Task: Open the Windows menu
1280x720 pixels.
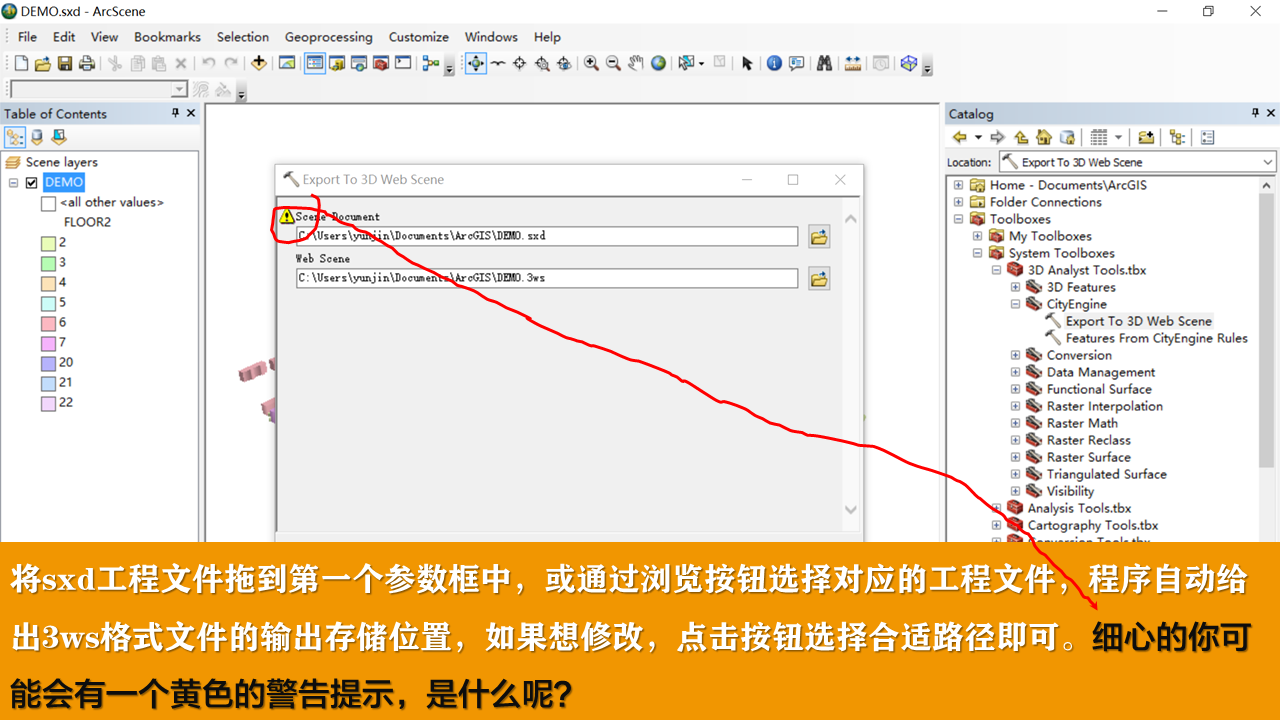Action: (x=491, y=37)
